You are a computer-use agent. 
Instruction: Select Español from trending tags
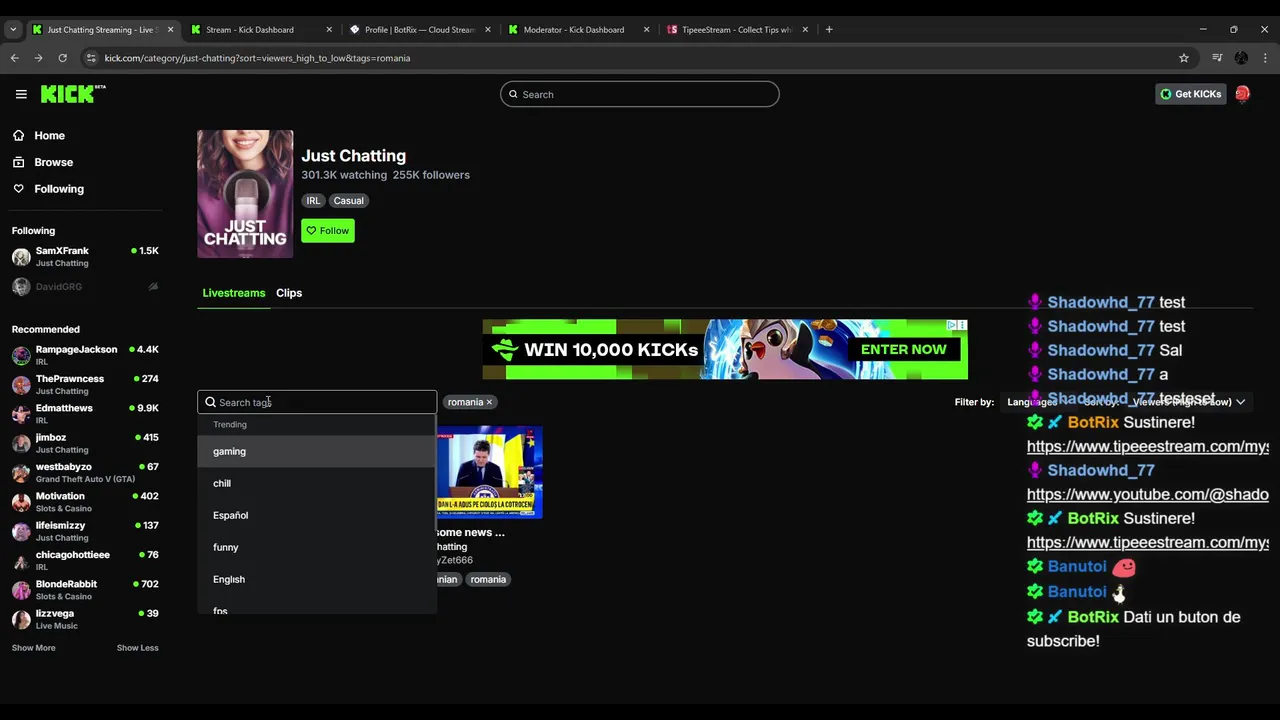(317, 515)
